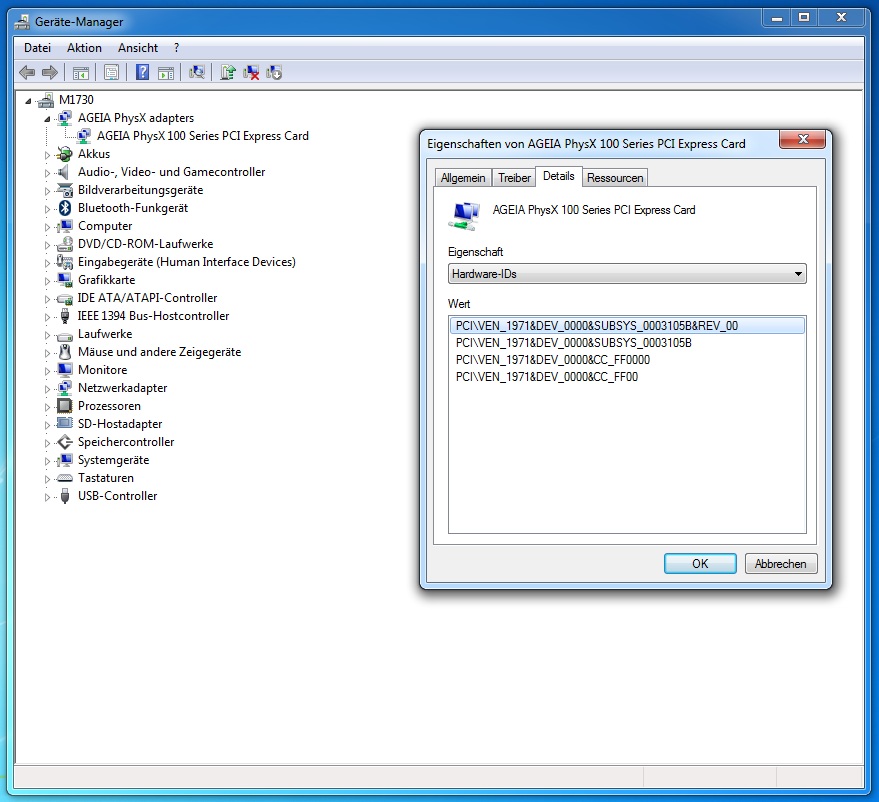Select the IDE ATA/ATAPI-Controller entry

[x=147, y=298]
